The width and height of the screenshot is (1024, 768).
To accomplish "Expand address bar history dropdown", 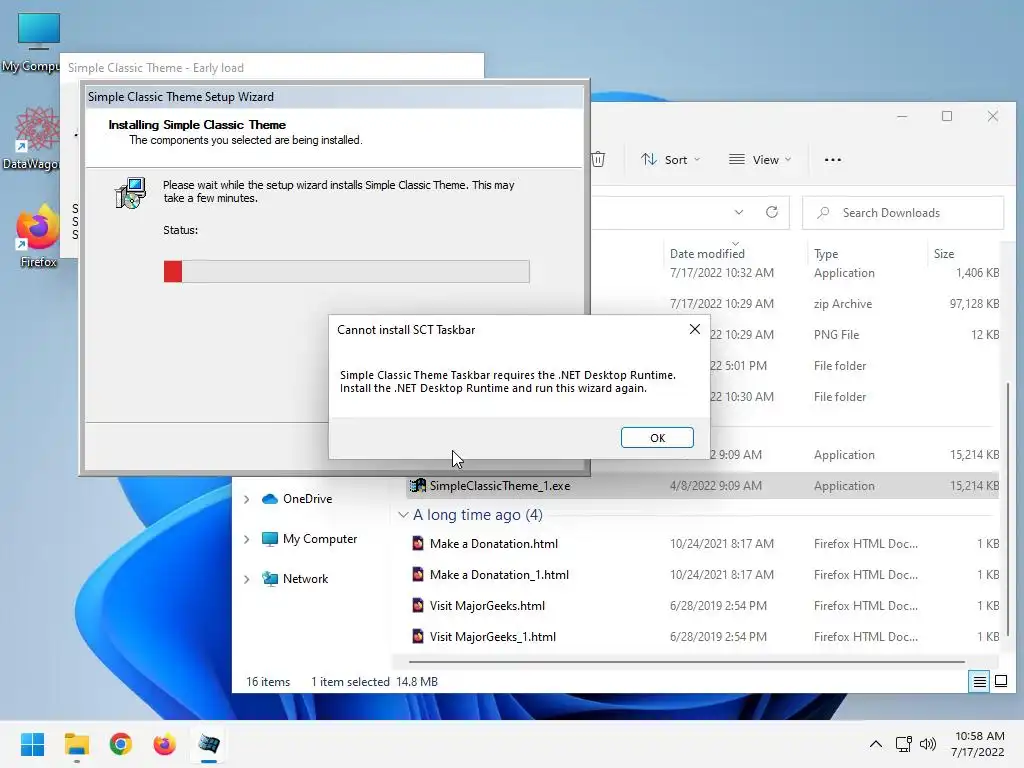I will click(x=739, y=212).
